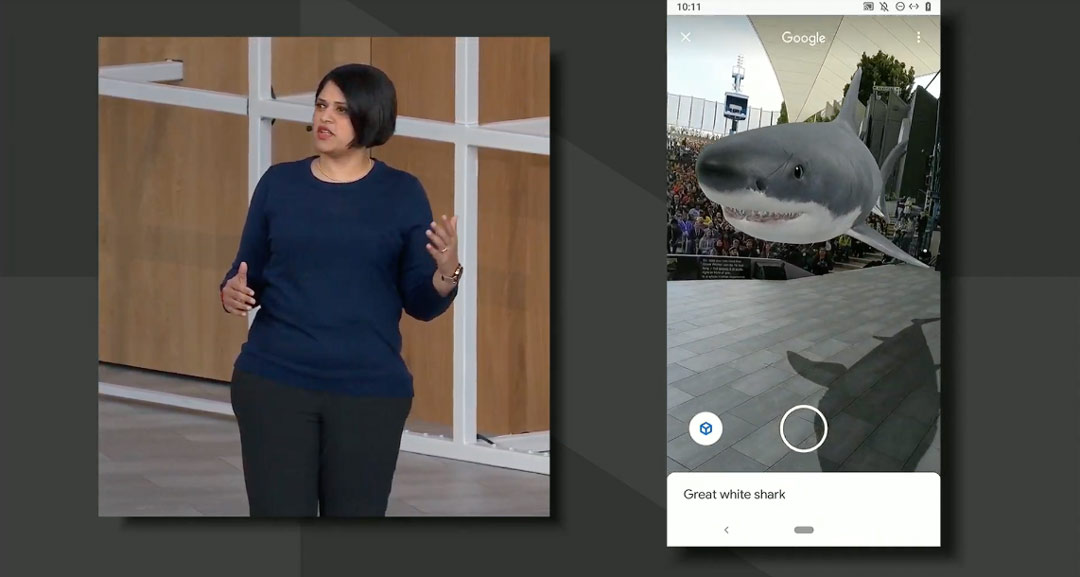Tap the shark's dorsal fin
The image size is (1080, 577).
(850, 100)
